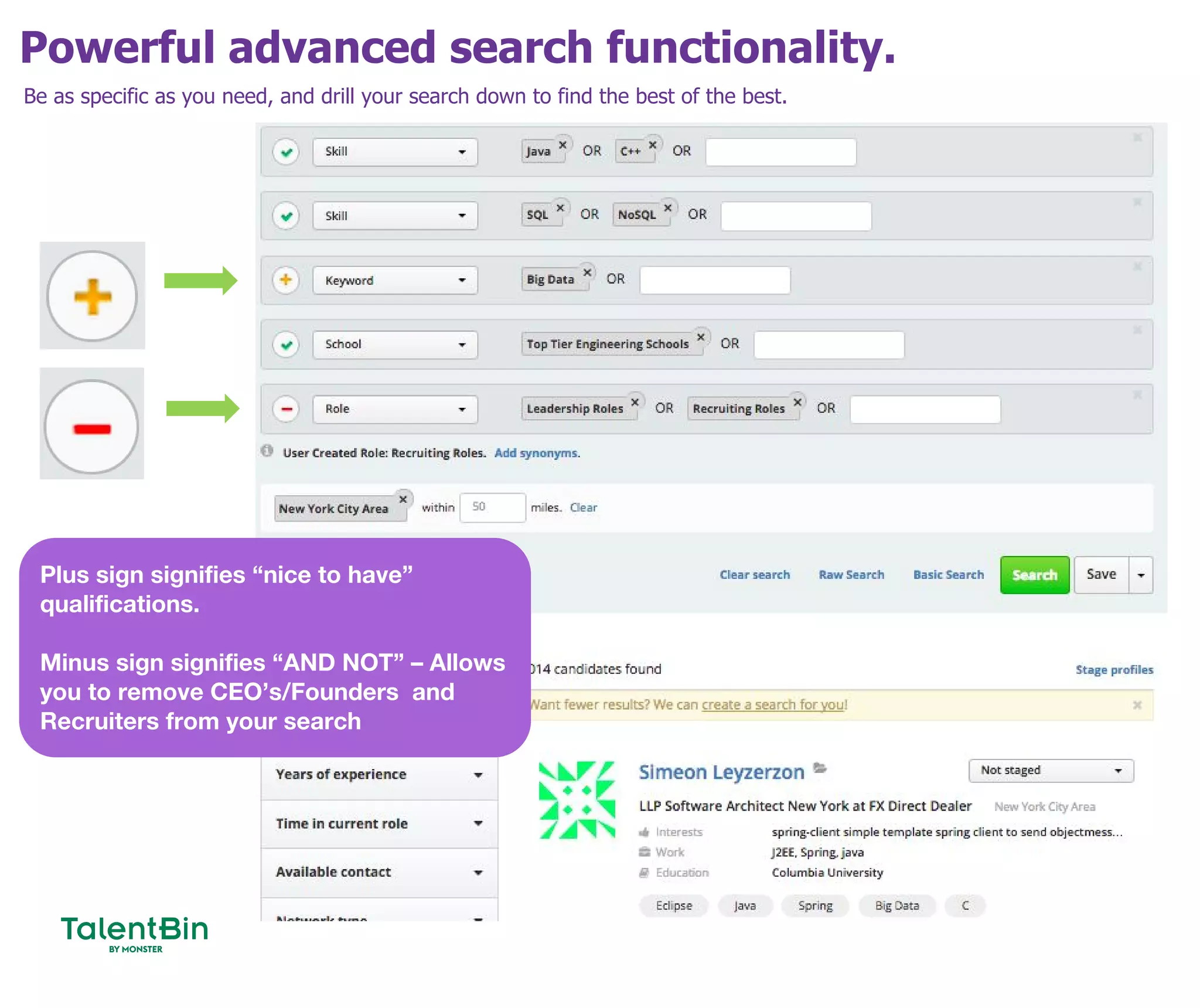The height and width of the screenshot is (1008, 1200).
Task: Remove the C++ skill tag
Action: point(653,144)
